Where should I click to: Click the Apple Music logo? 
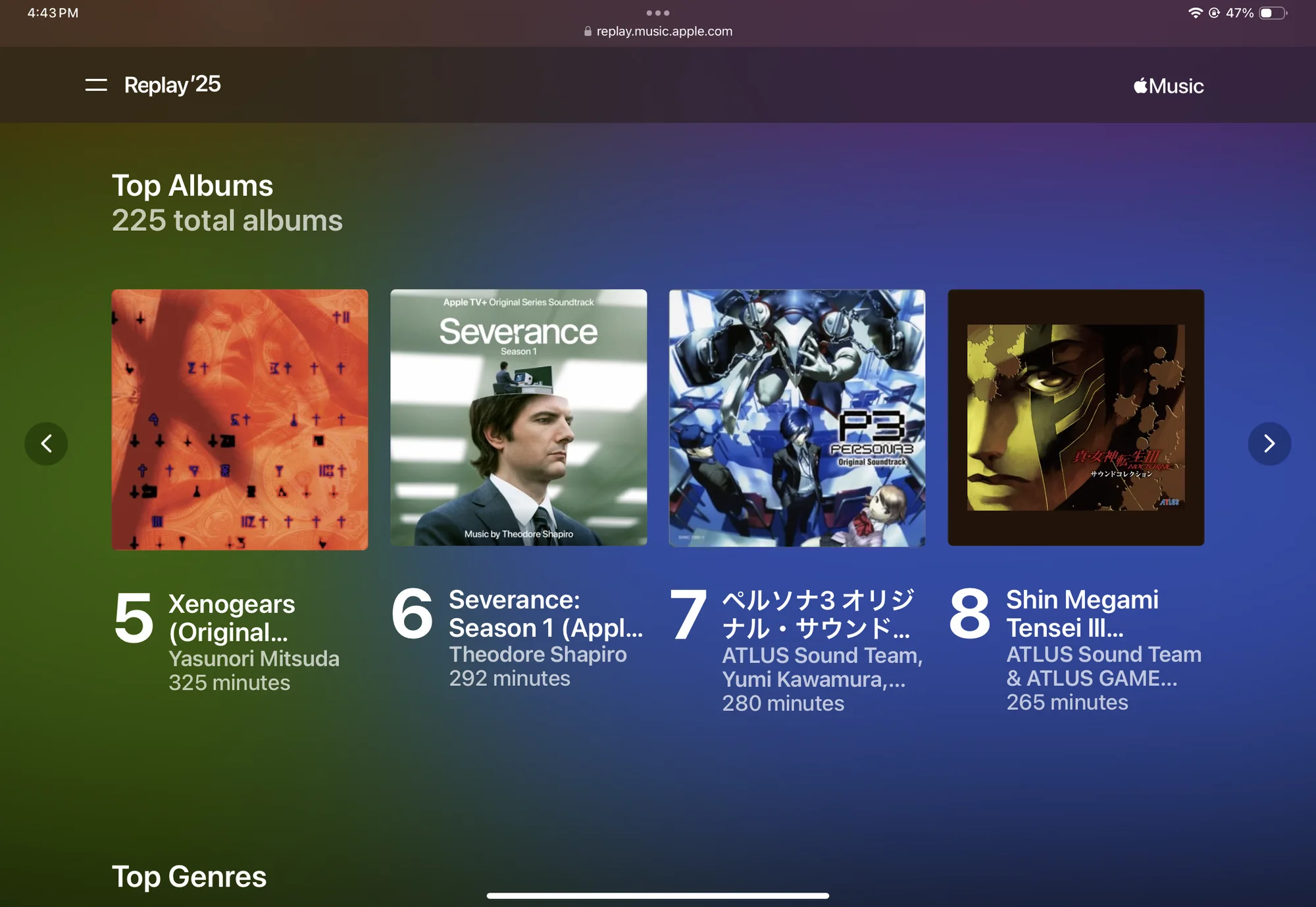(1167, 85)
